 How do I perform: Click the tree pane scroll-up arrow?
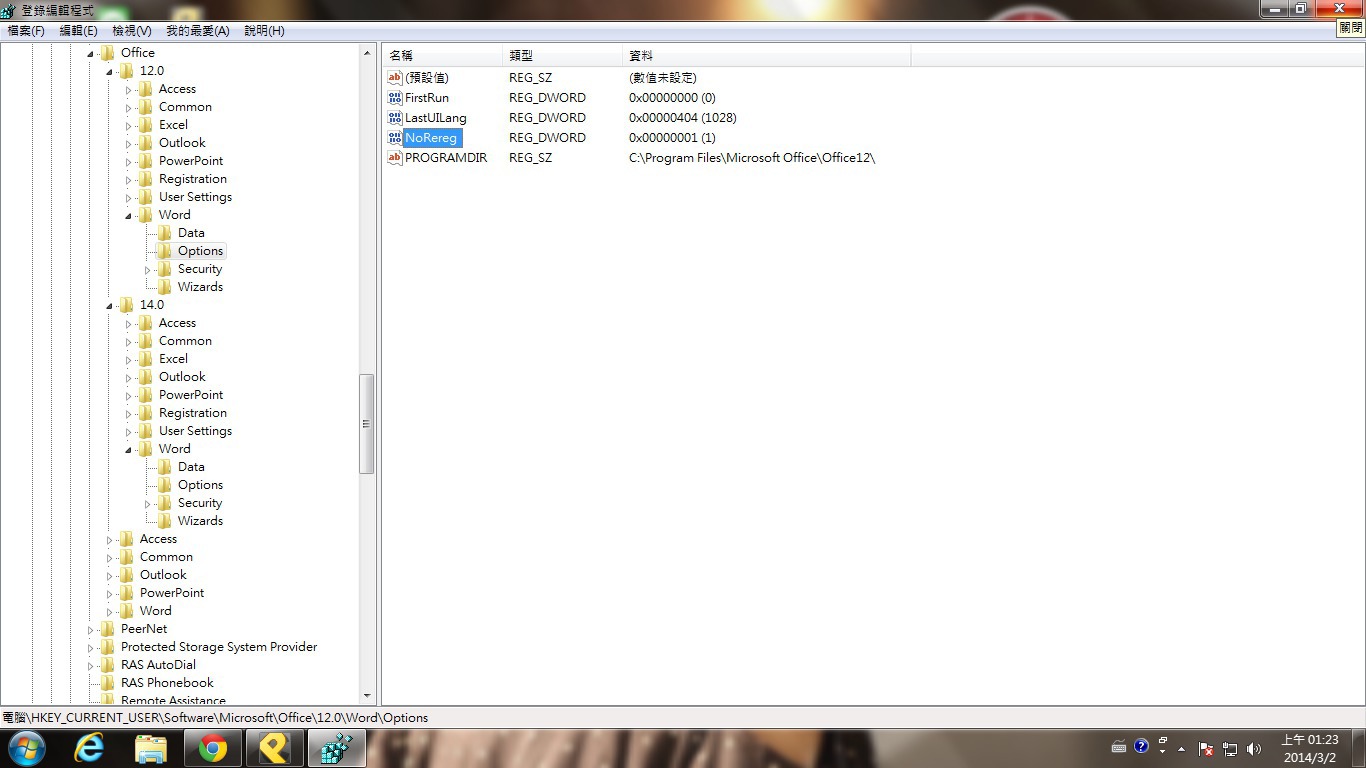367,52
